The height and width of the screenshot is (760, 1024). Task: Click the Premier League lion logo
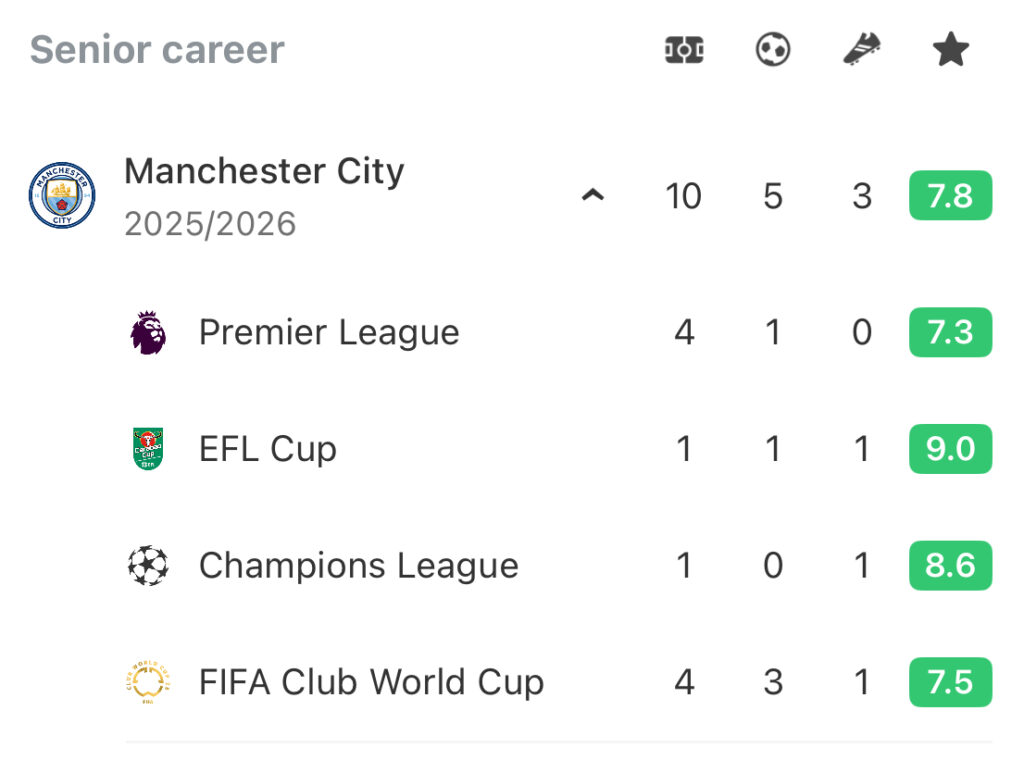[149, 332]
